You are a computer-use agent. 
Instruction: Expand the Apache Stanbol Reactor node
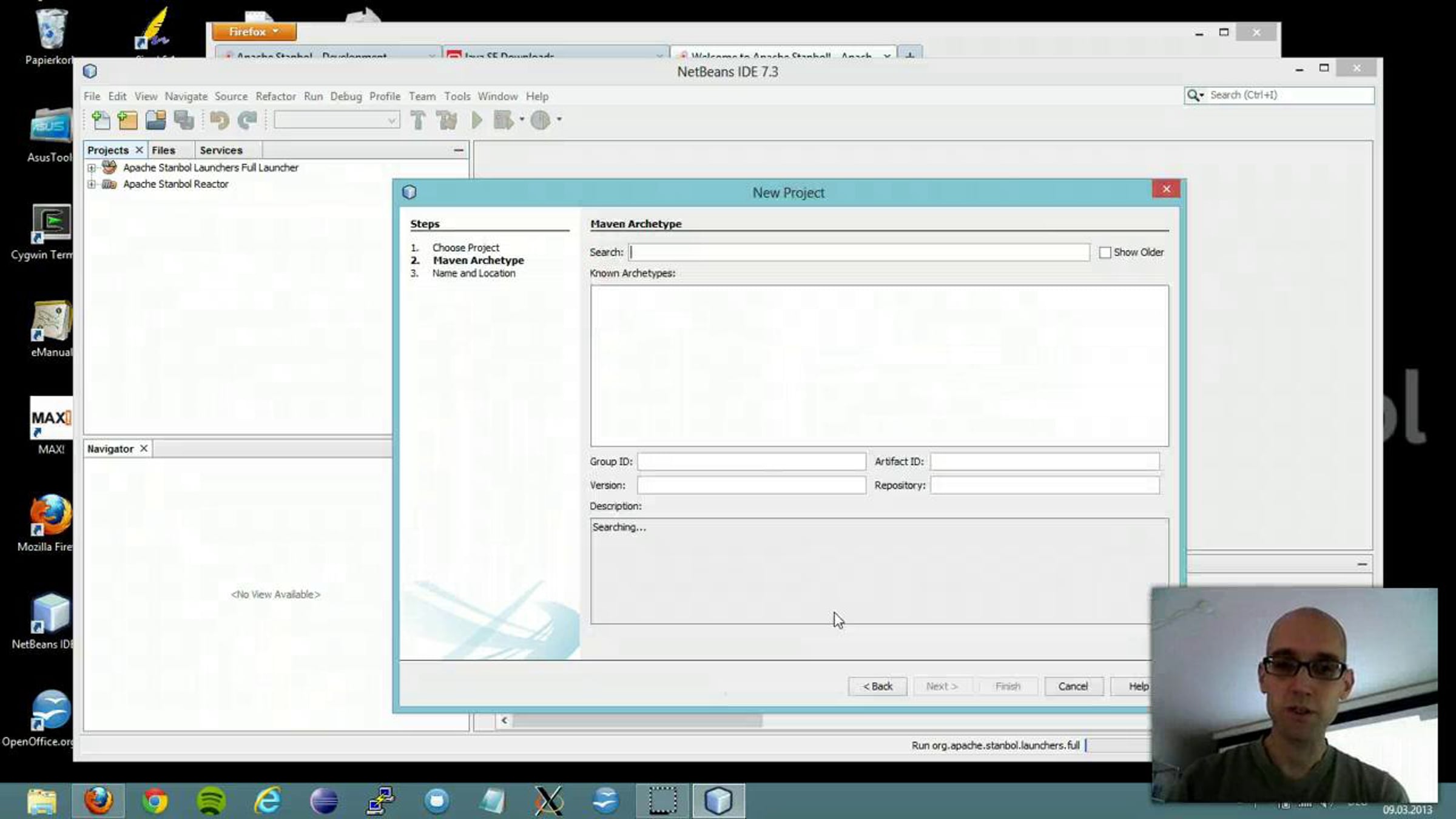[91, 184]
